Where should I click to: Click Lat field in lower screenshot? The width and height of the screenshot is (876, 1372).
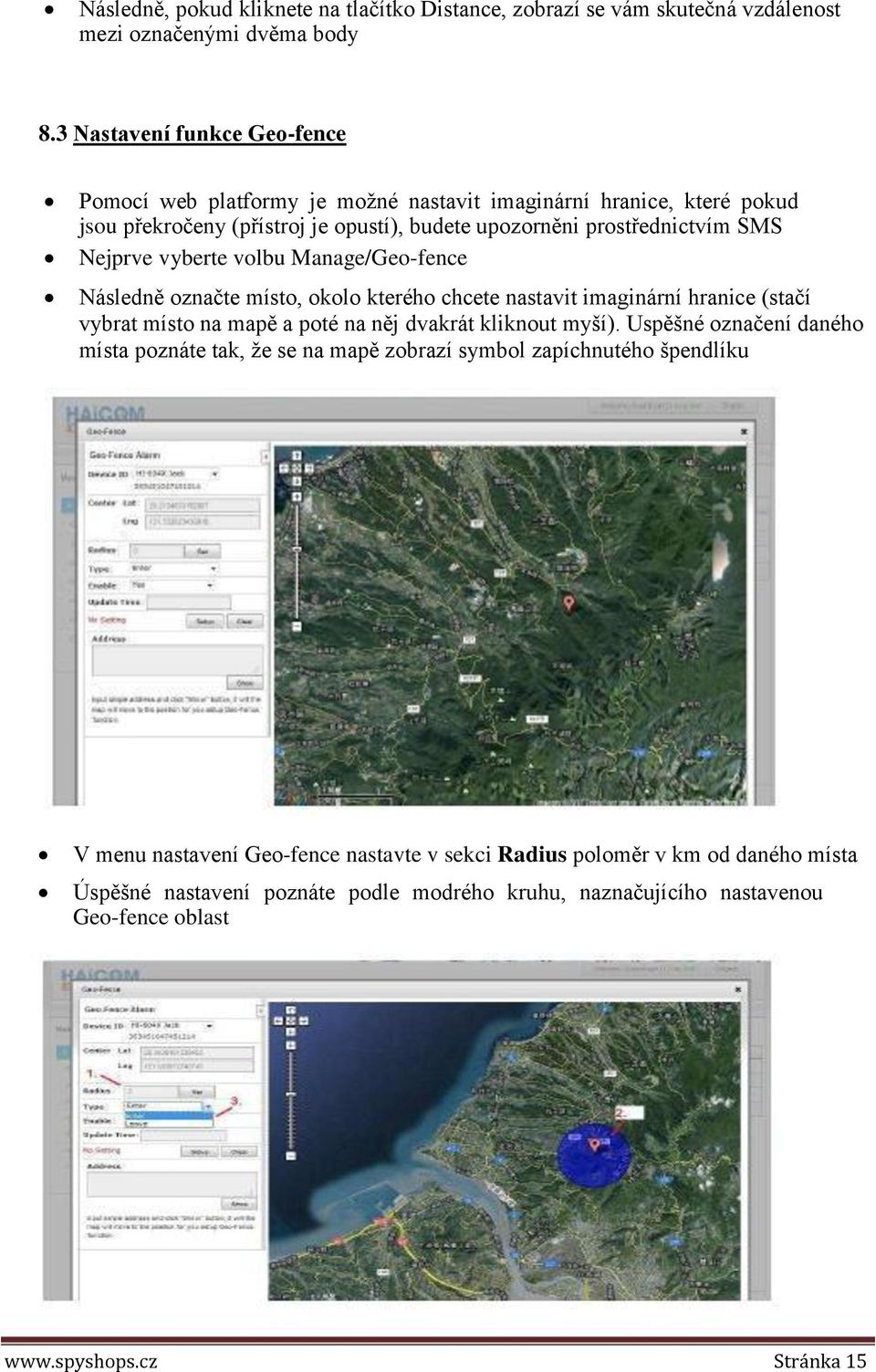tap(197, 1053)
